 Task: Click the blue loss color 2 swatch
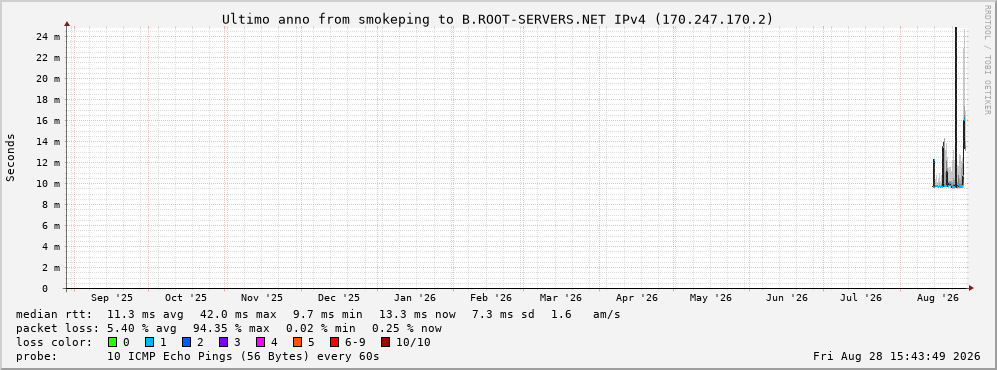click(x=187, y=342)
